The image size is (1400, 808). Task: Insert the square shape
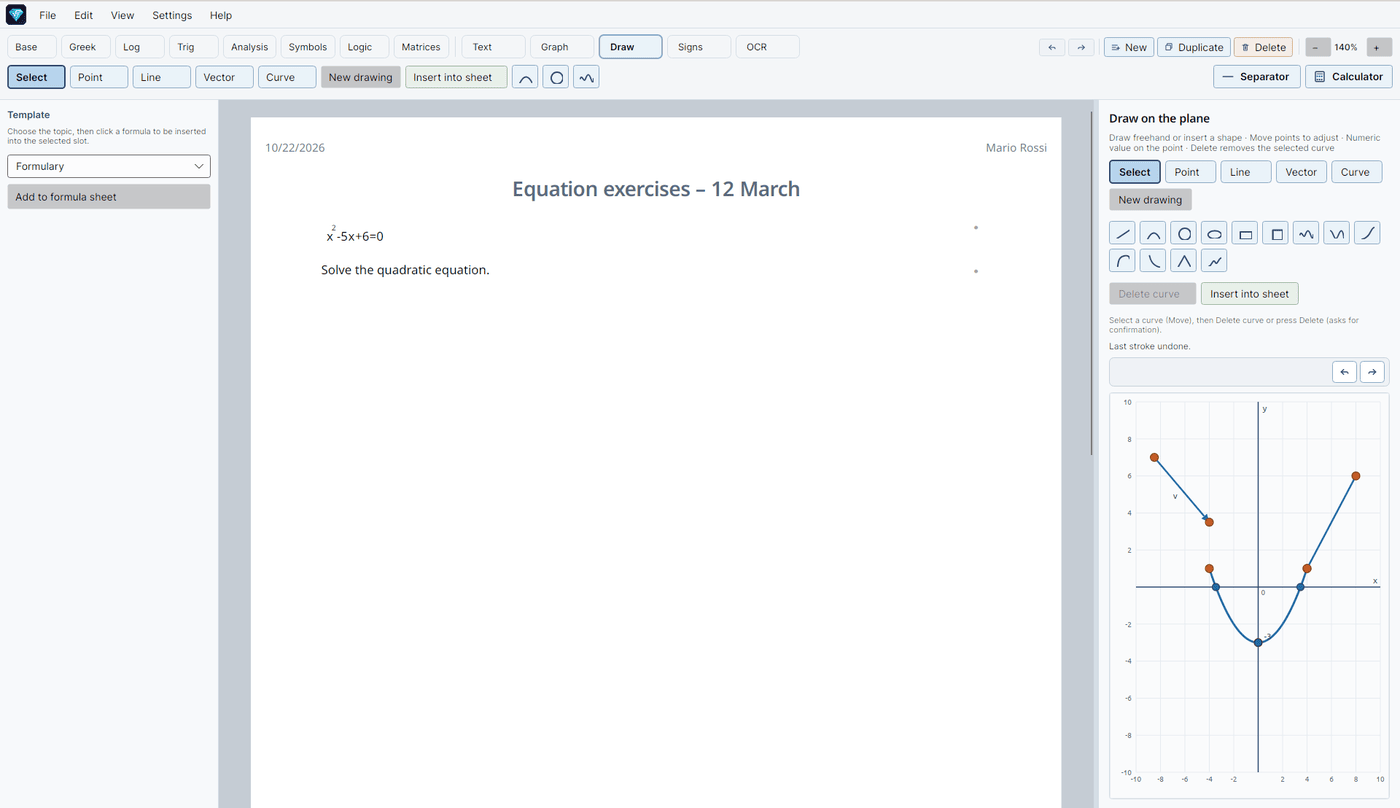point(1275,234)
